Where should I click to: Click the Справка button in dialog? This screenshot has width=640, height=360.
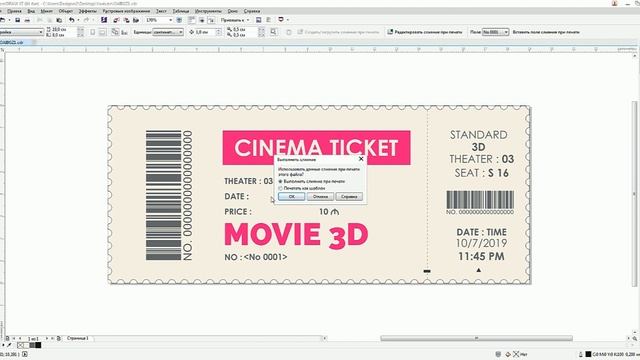(x=349, y=196)
